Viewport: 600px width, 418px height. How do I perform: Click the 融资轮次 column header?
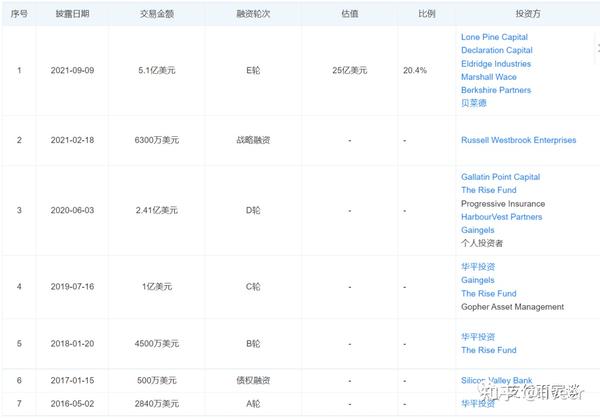click(253, 14)
